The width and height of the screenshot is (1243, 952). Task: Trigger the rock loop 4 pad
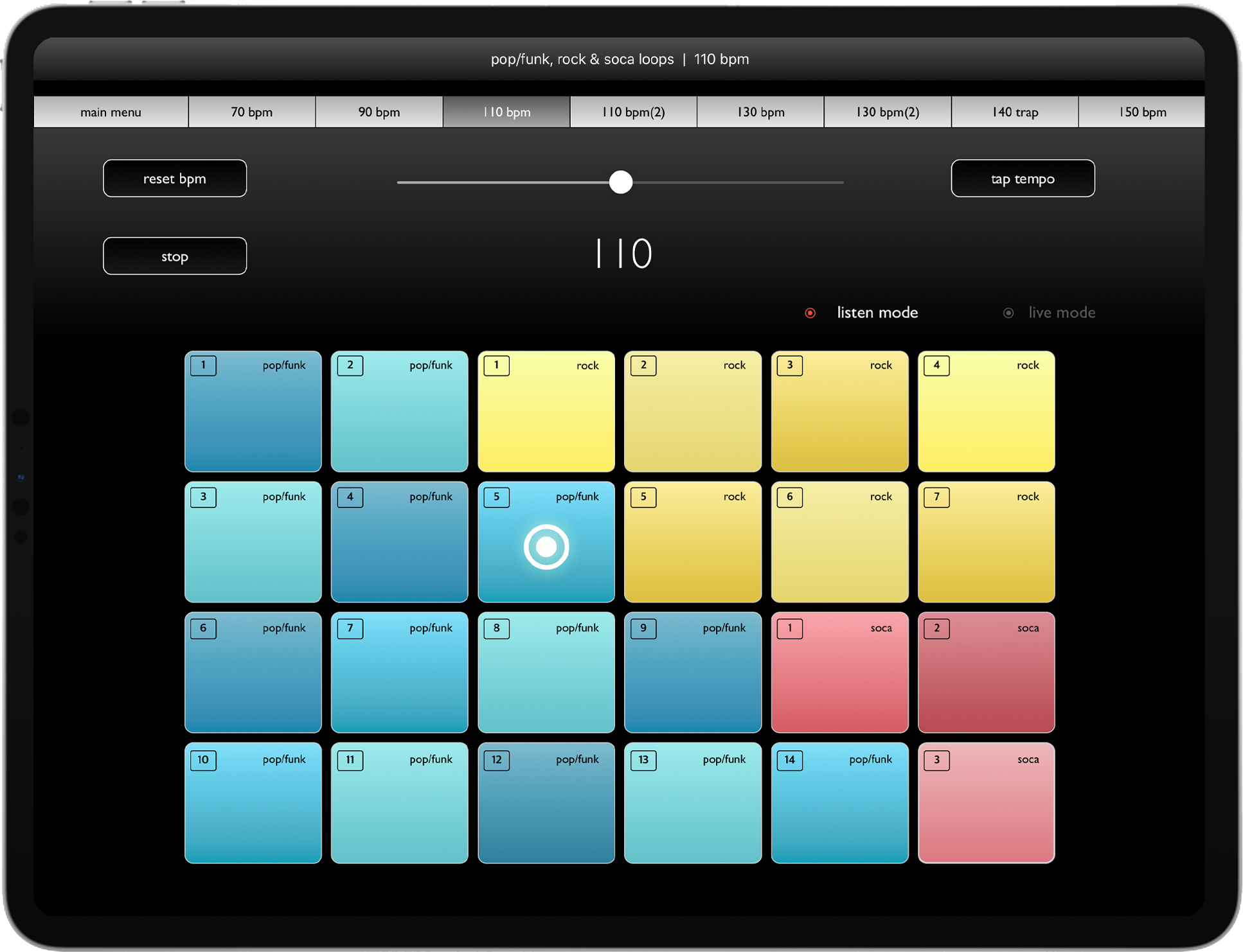[986, 411]
